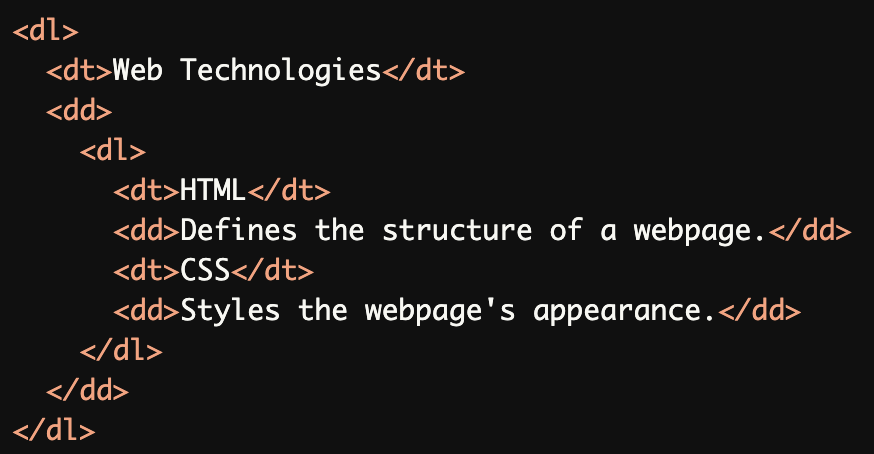Click the </dd> tag after 'appearance.'
This screenshot has width=874, height=454.
(759, 311)
